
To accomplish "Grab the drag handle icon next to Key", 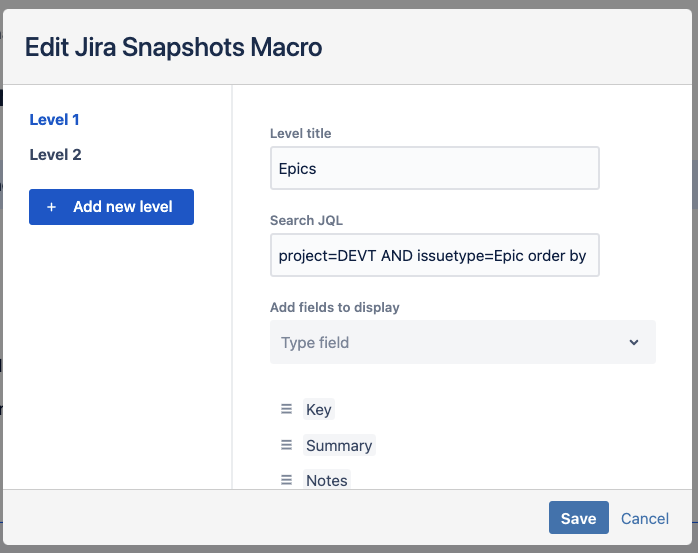I will coord(286,409).
